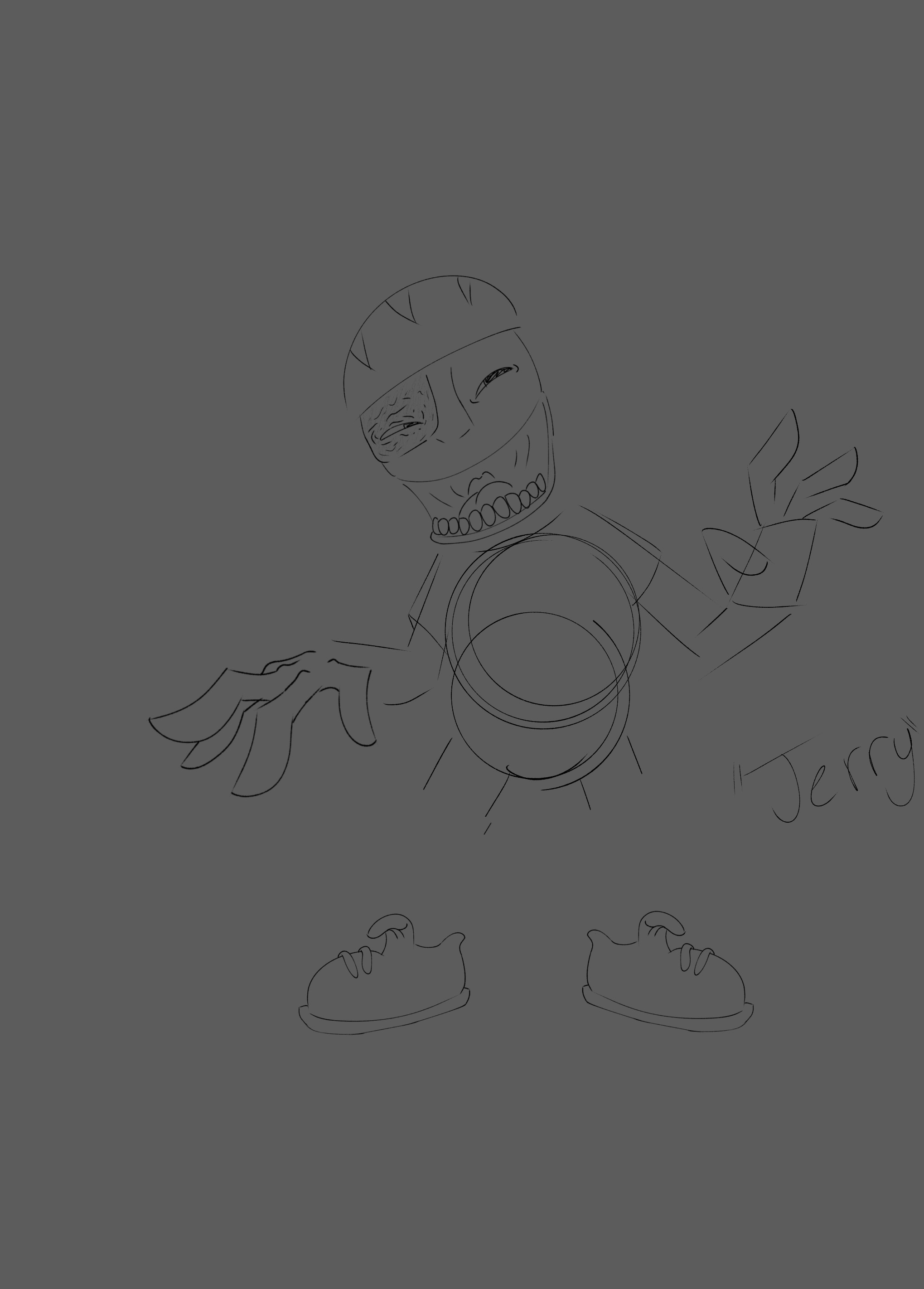Viewport: 924px width, 1289px height.
Task: Click the character's open winking eye
Action: 495,376
